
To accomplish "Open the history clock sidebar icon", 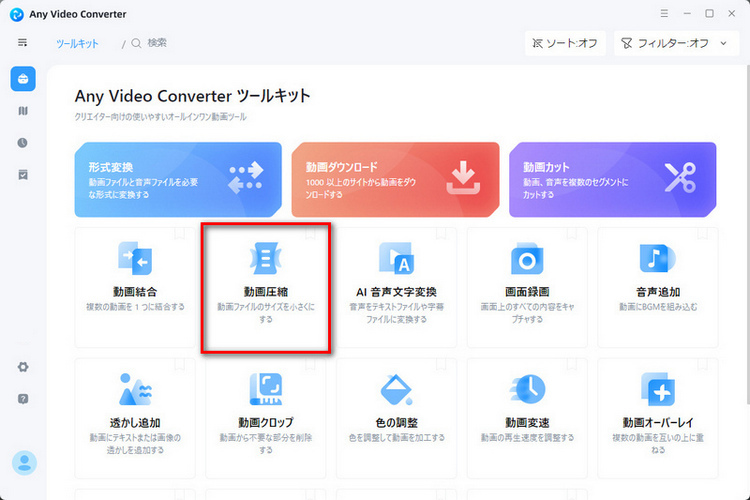I will pos(22,143).
